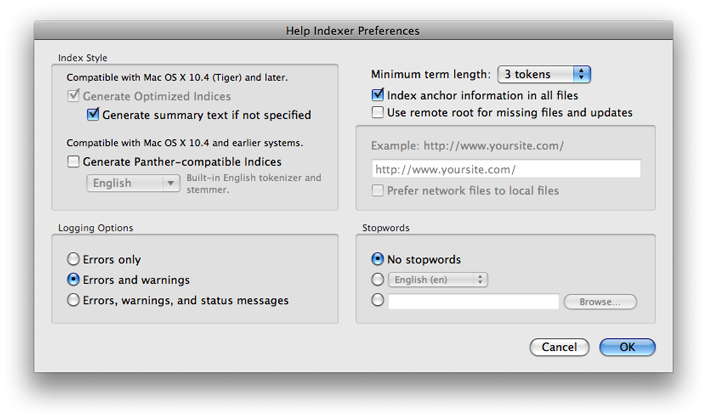Click the remote root URL text field
707x419 pixels.
click(506, 169)
